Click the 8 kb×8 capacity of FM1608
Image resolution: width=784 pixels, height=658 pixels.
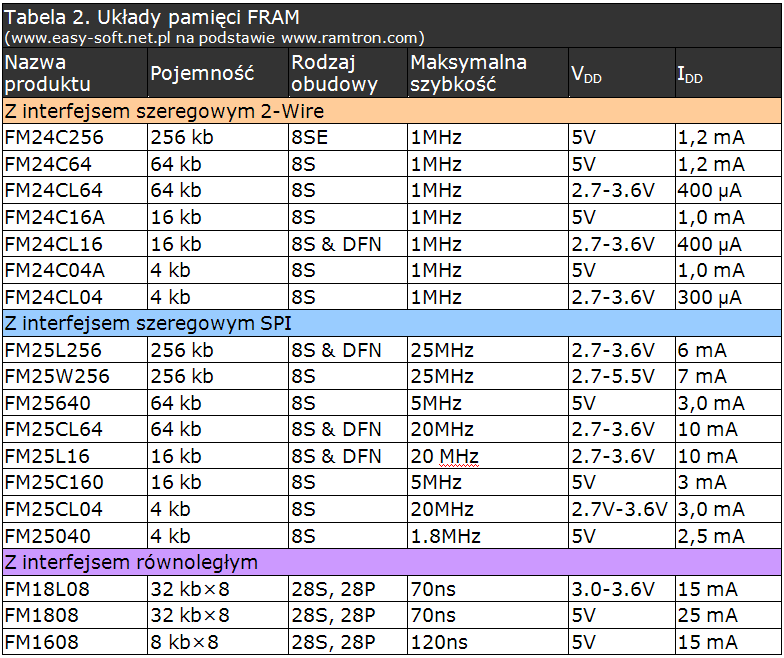[x=218, y=642]
